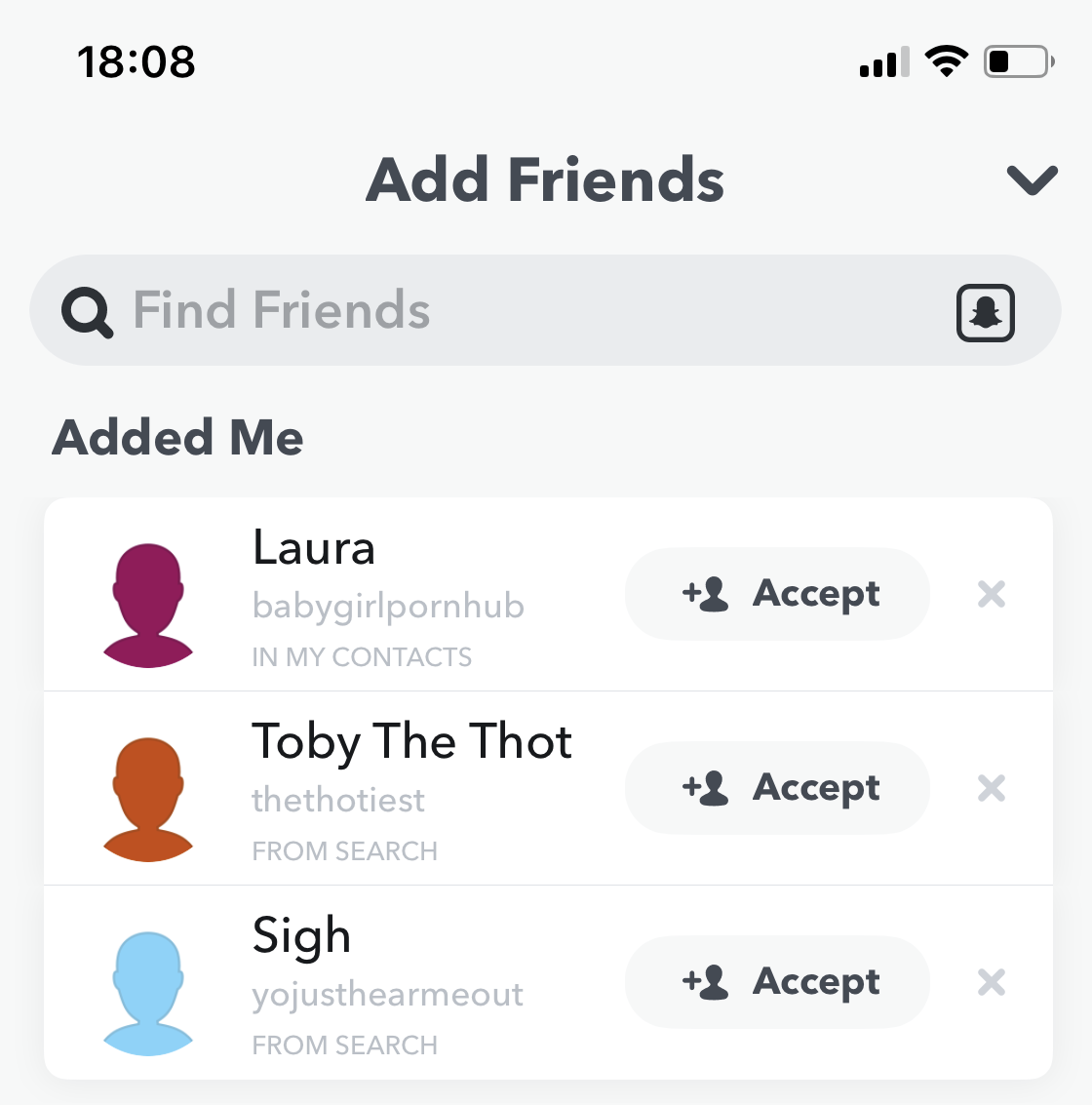Tap the battery indicator in status bar
1092x1105 pixels.
pyautogui.click(x=1018, y=61)
